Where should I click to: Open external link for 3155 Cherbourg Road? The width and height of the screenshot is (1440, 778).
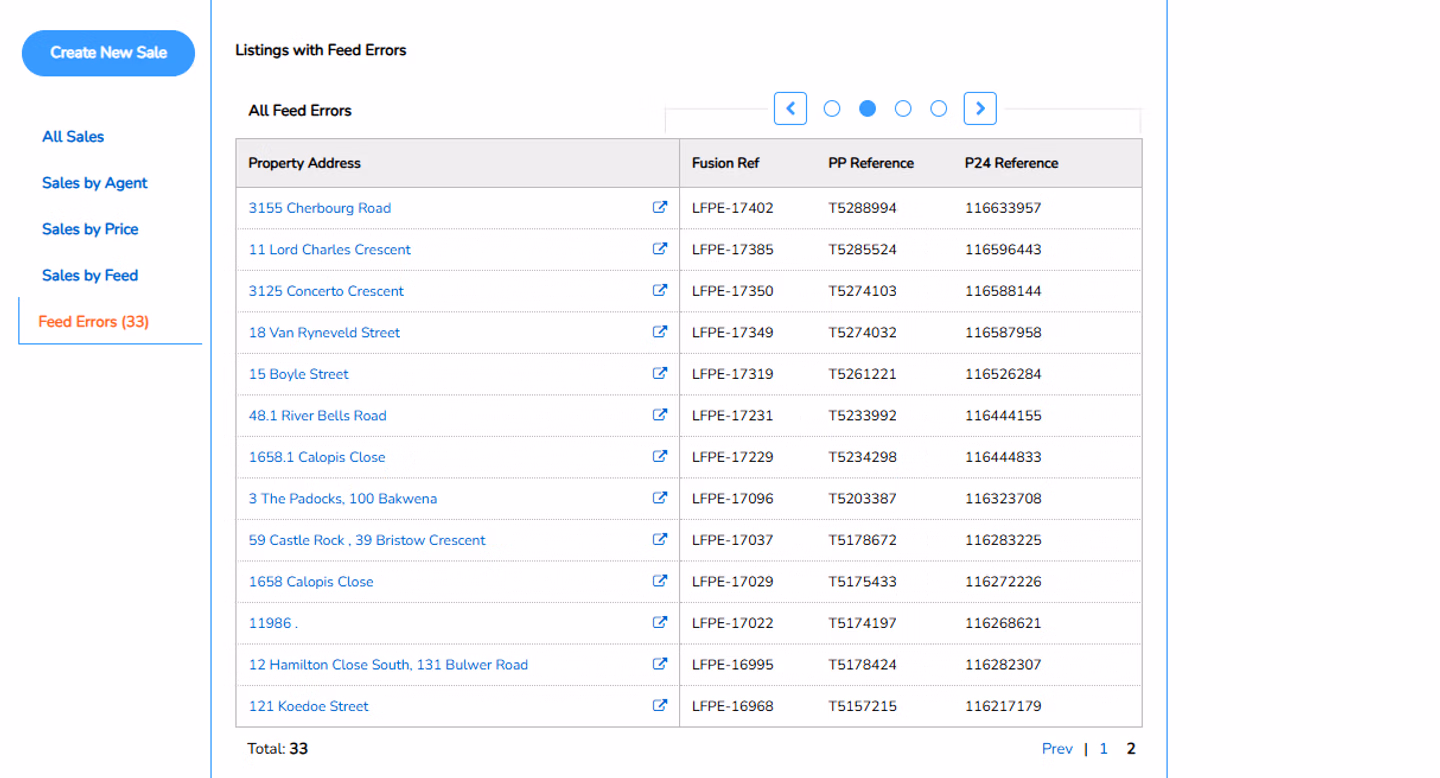pyautogui.click(x=660, y=208)
